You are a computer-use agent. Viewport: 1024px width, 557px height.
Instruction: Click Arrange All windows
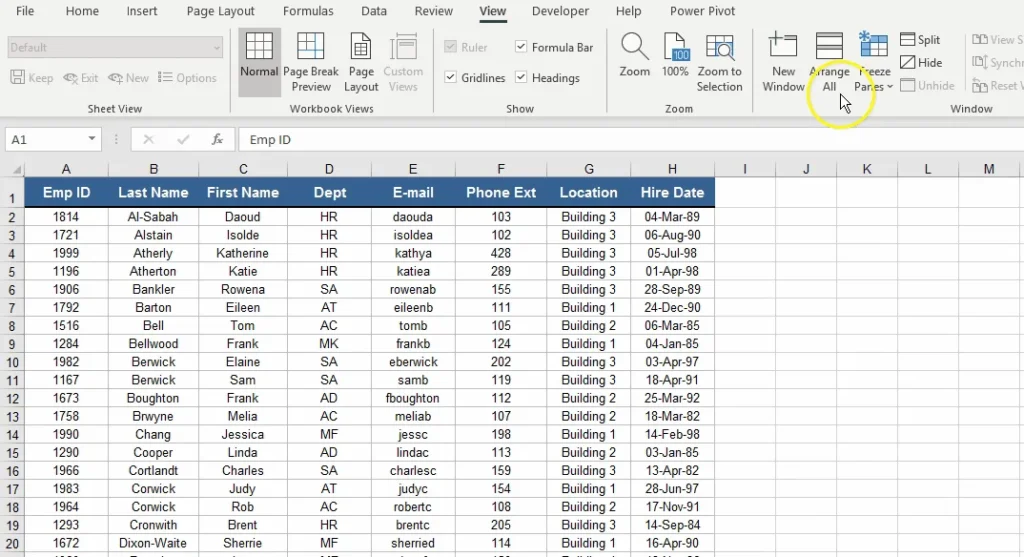(829, 62)
